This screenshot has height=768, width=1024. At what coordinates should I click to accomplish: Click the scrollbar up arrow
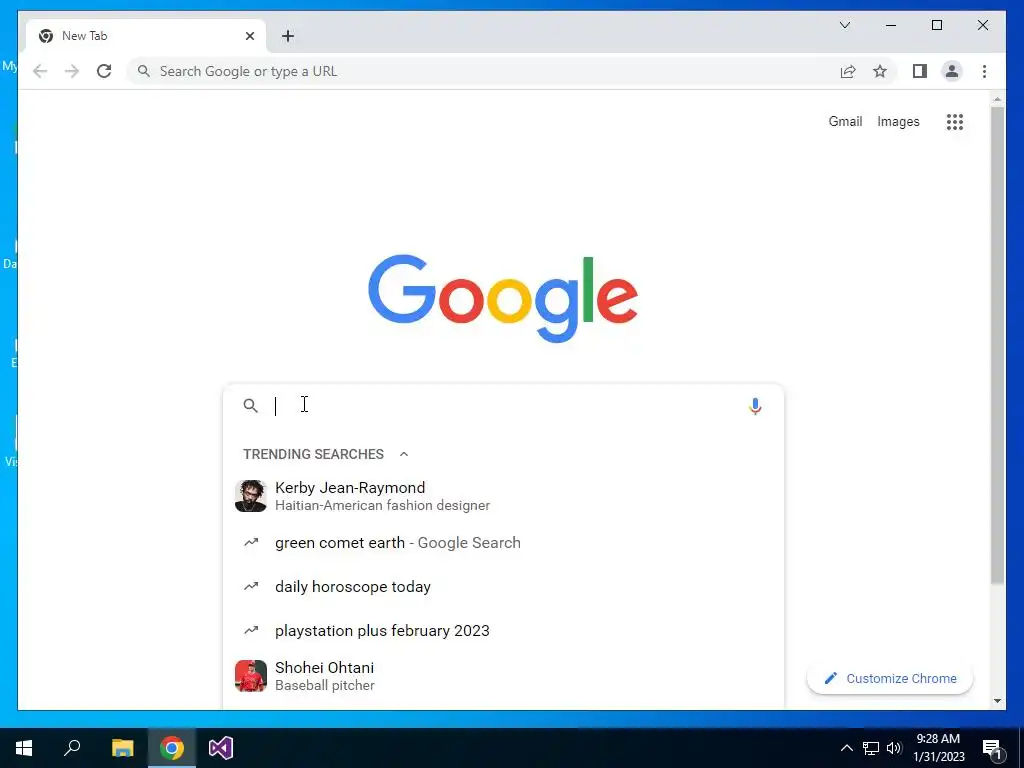click(x=997, y=100)
